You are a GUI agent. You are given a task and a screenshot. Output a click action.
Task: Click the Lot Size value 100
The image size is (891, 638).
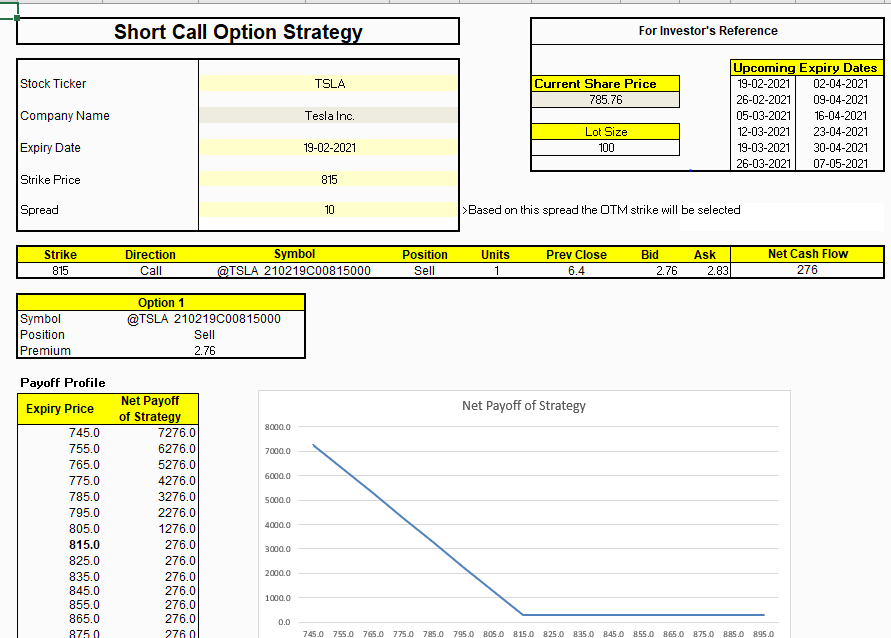(x=606, y=148)
